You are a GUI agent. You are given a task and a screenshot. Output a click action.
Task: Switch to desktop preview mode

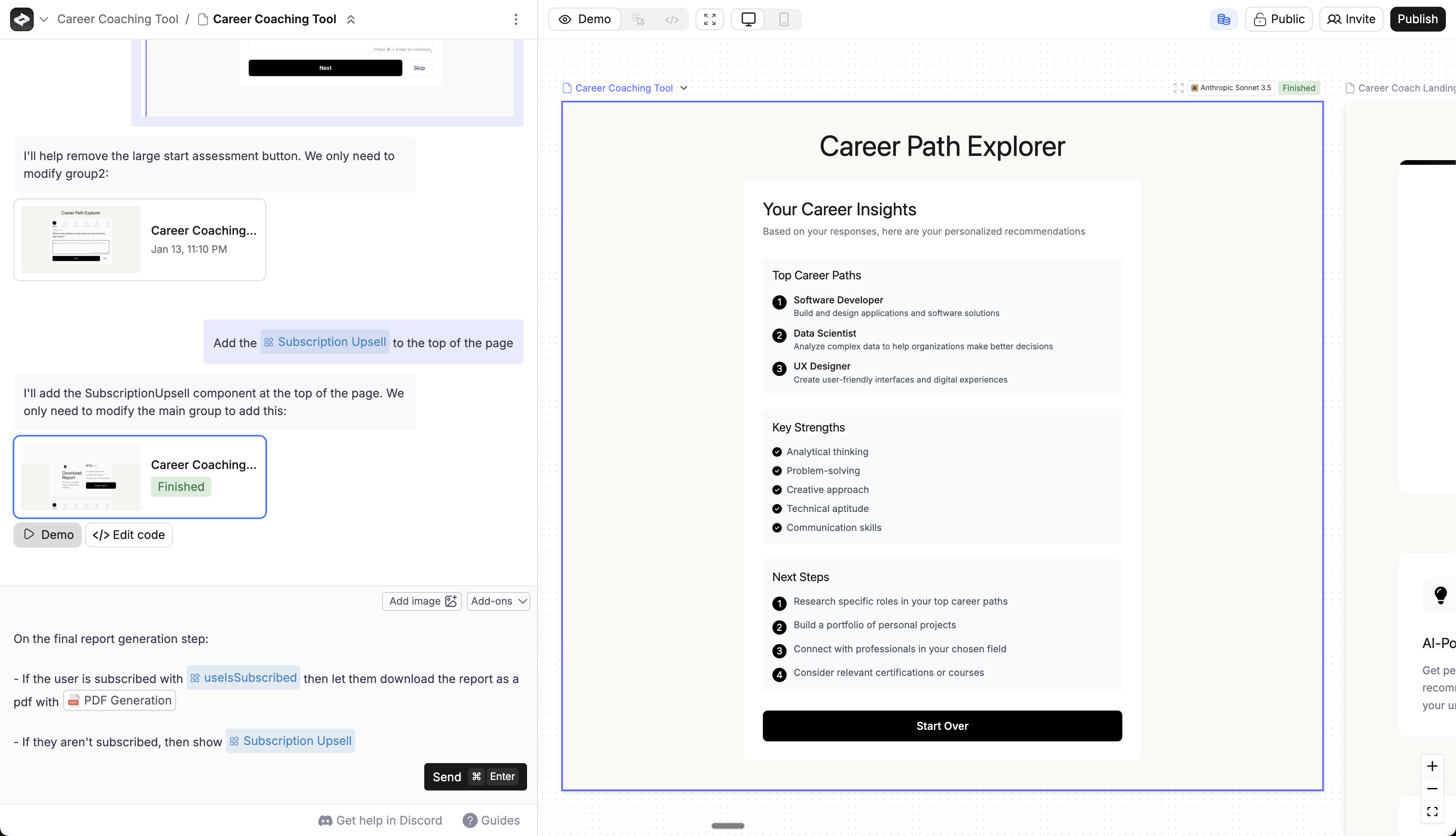pyautogui.click(x=748, y=19)
